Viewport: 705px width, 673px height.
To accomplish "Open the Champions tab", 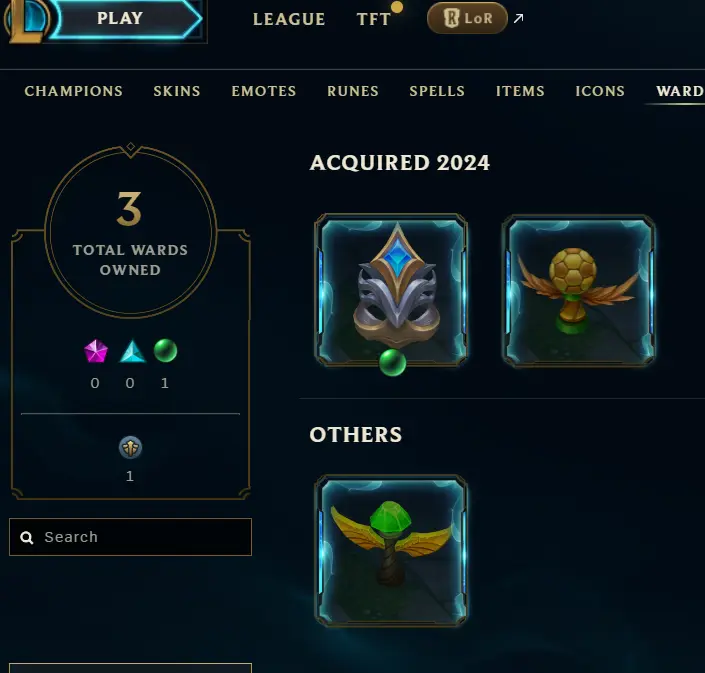I will pos(73,91).
